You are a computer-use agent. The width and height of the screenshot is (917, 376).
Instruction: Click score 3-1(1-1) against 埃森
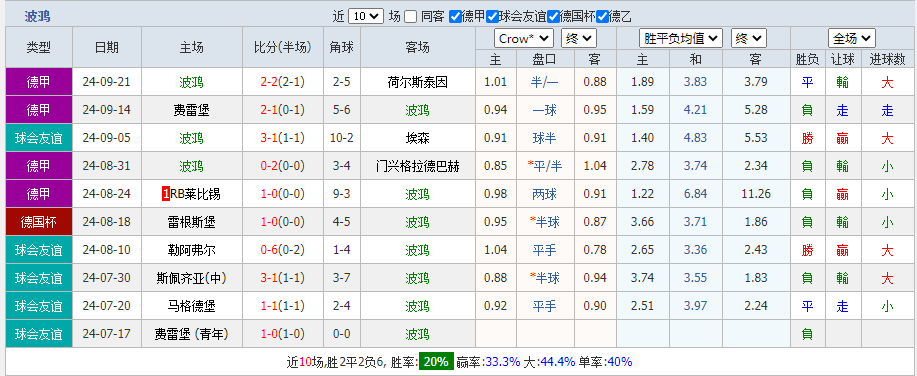tap(283, 138)
